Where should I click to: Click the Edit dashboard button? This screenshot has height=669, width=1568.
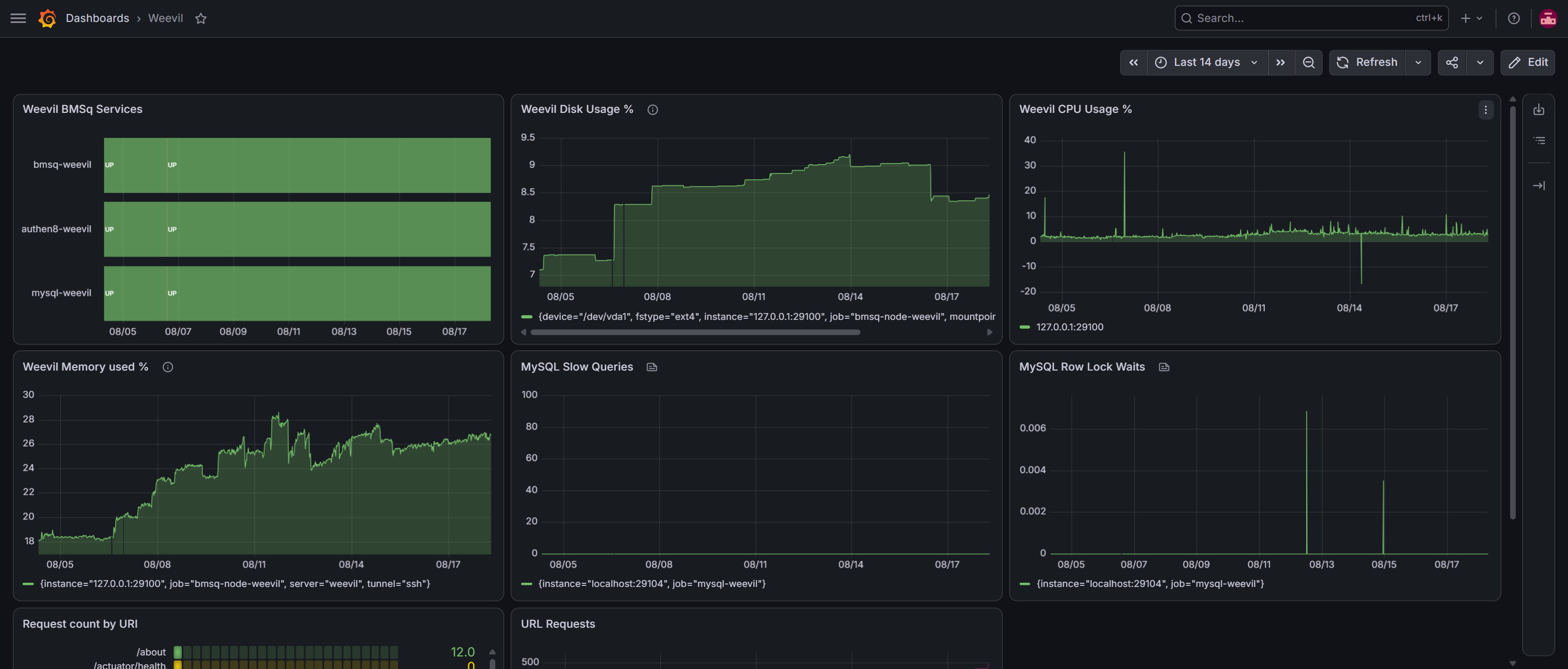(1527, 62)
